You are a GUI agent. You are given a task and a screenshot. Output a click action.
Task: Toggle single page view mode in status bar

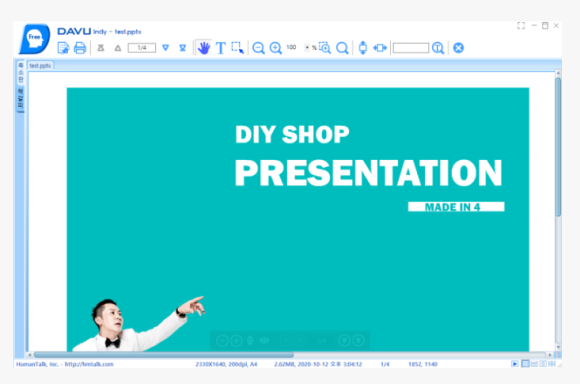525,364
